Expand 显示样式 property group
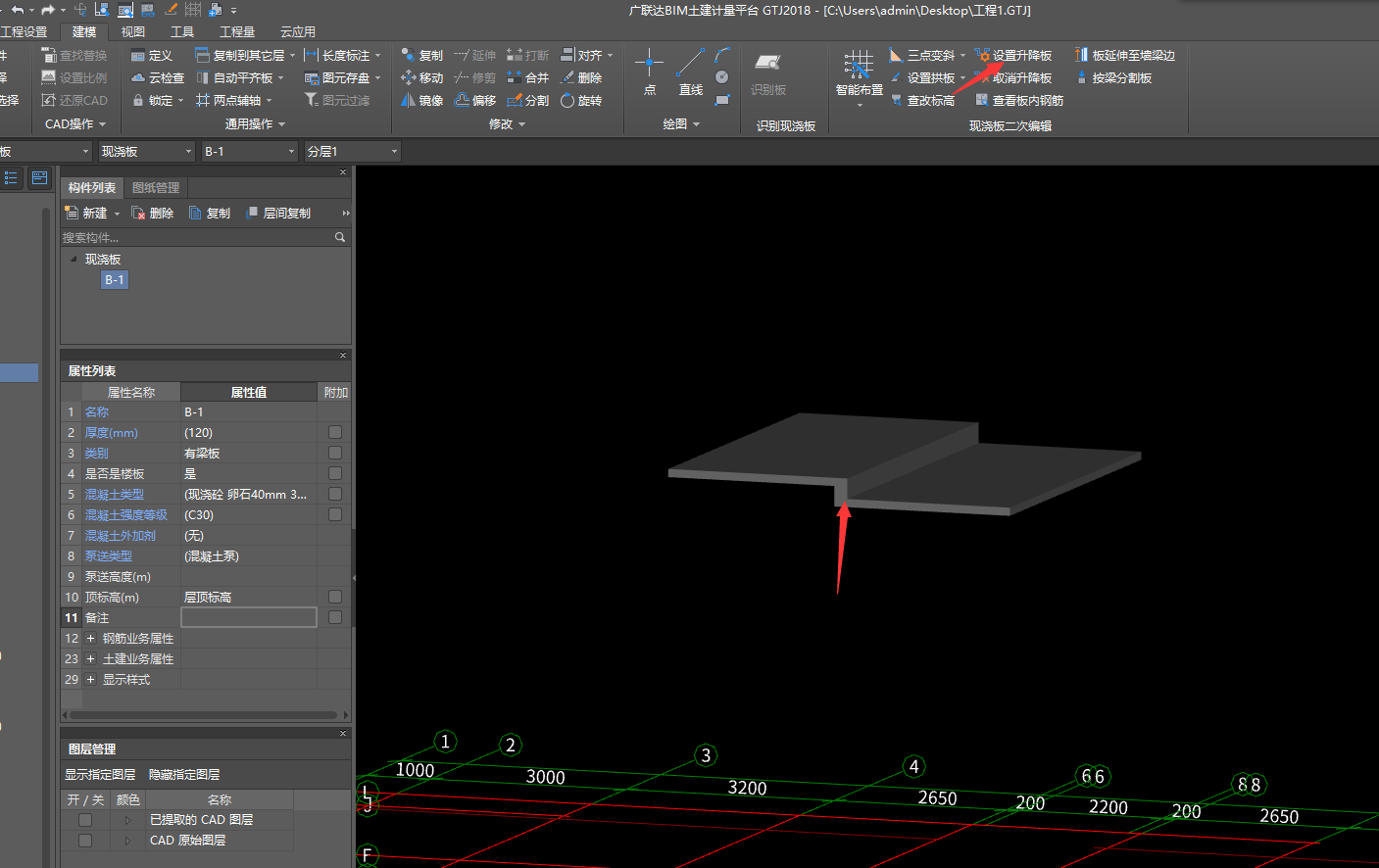 90,680
